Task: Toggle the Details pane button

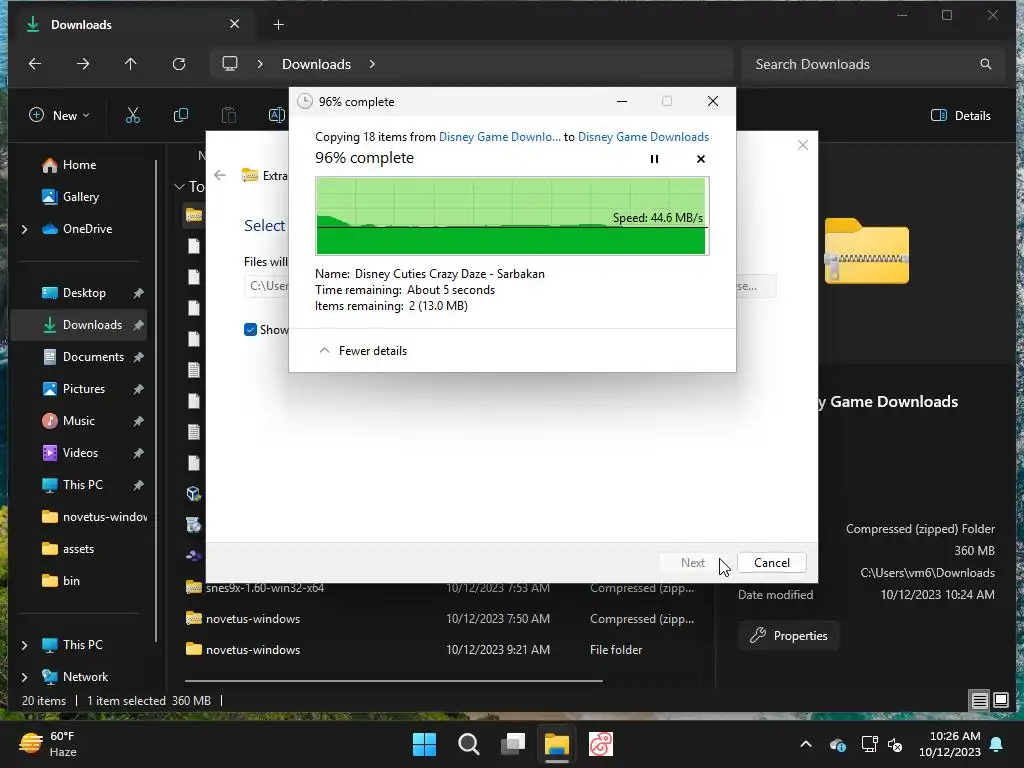Action: pyautogui.click(x=961, y=116)
